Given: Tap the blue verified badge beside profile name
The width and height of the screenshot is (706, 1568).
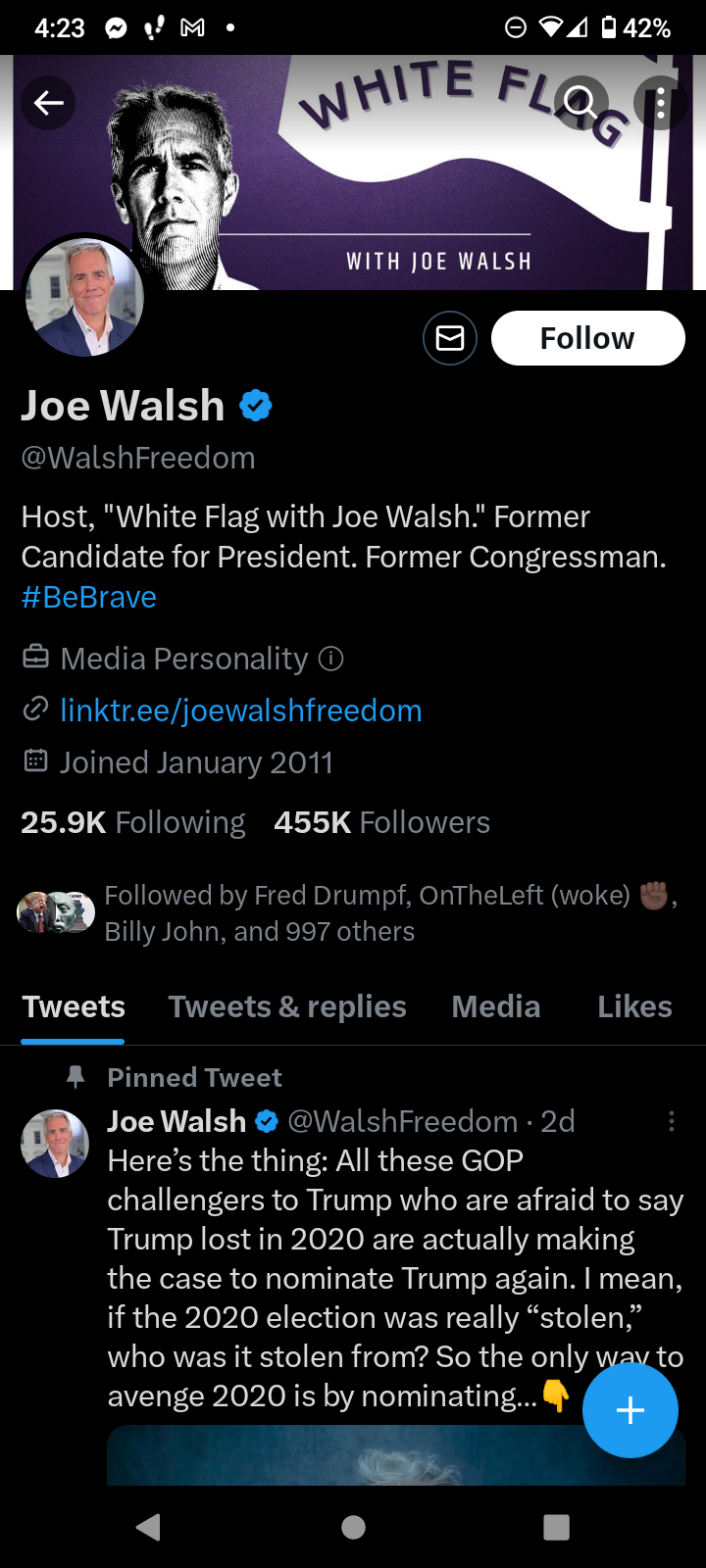Looking at the screenshot, I should 256,406.
